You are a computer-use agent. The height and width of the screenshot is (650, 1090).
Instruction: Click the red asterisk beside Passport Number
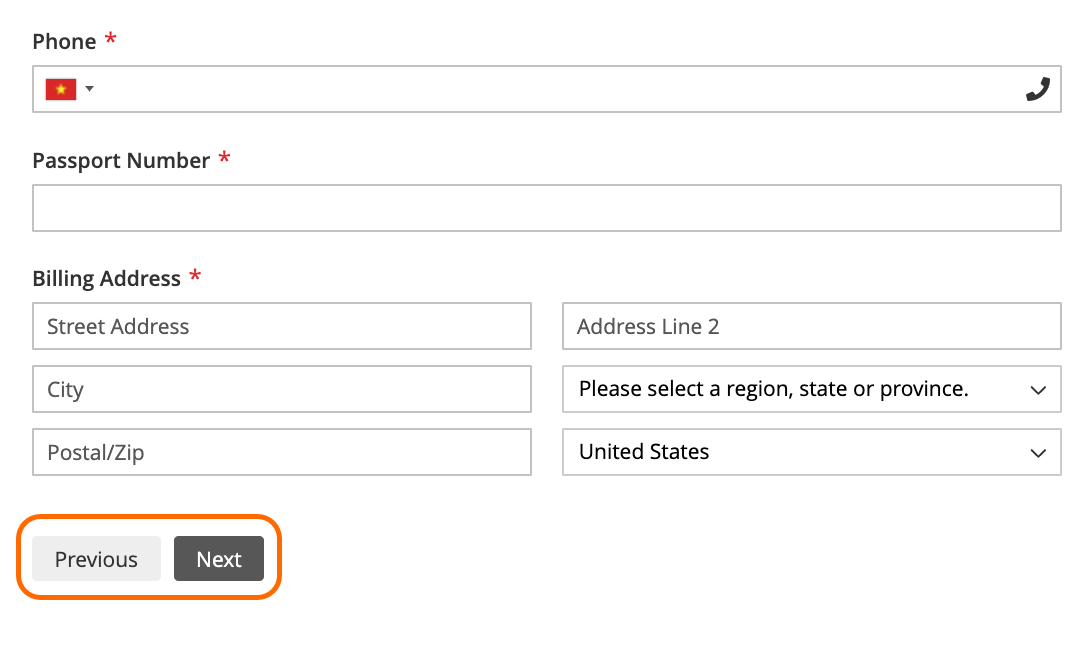[224, 157]
